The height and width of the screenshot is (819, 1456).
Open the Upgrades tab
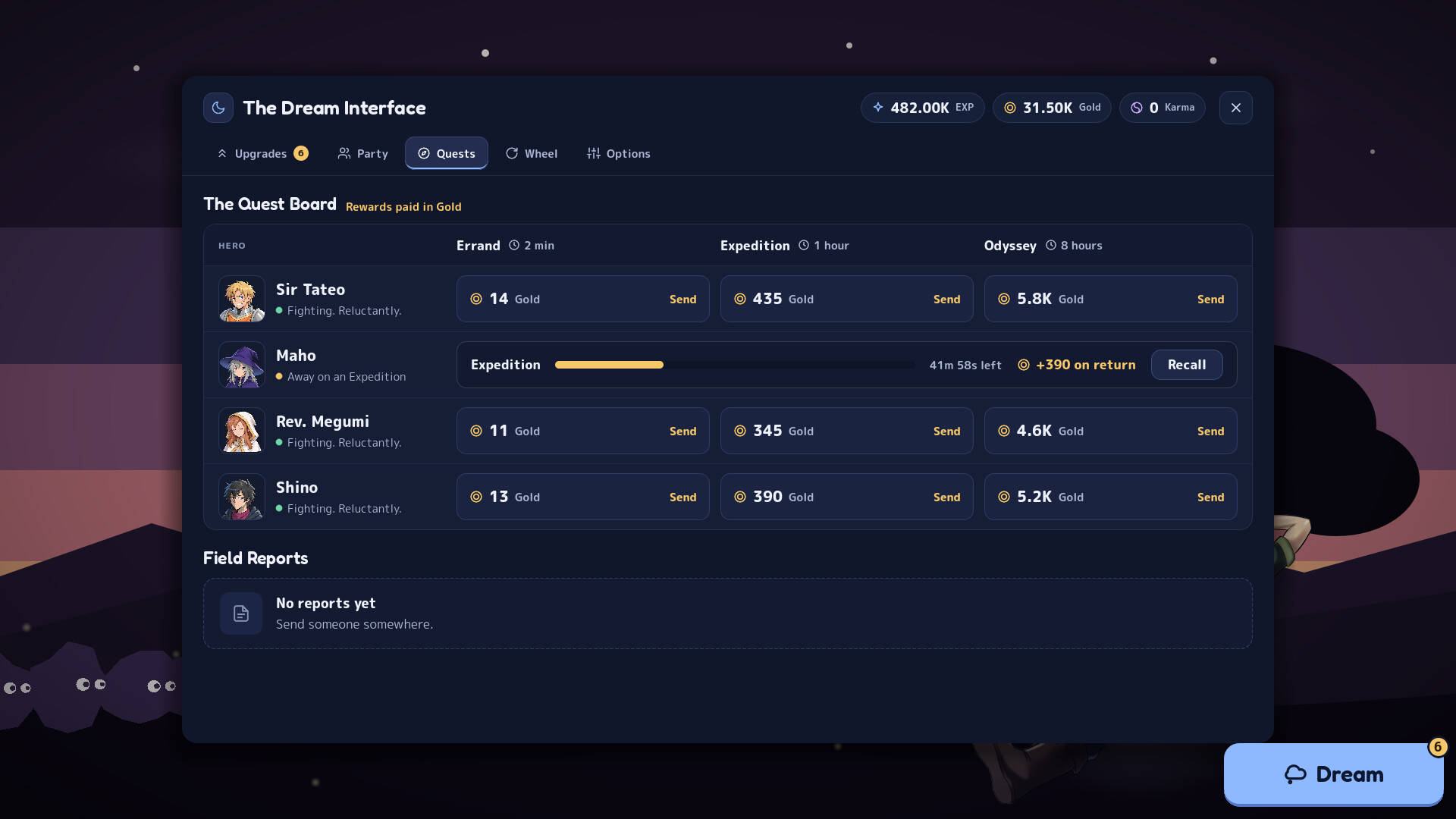[262, 153]
